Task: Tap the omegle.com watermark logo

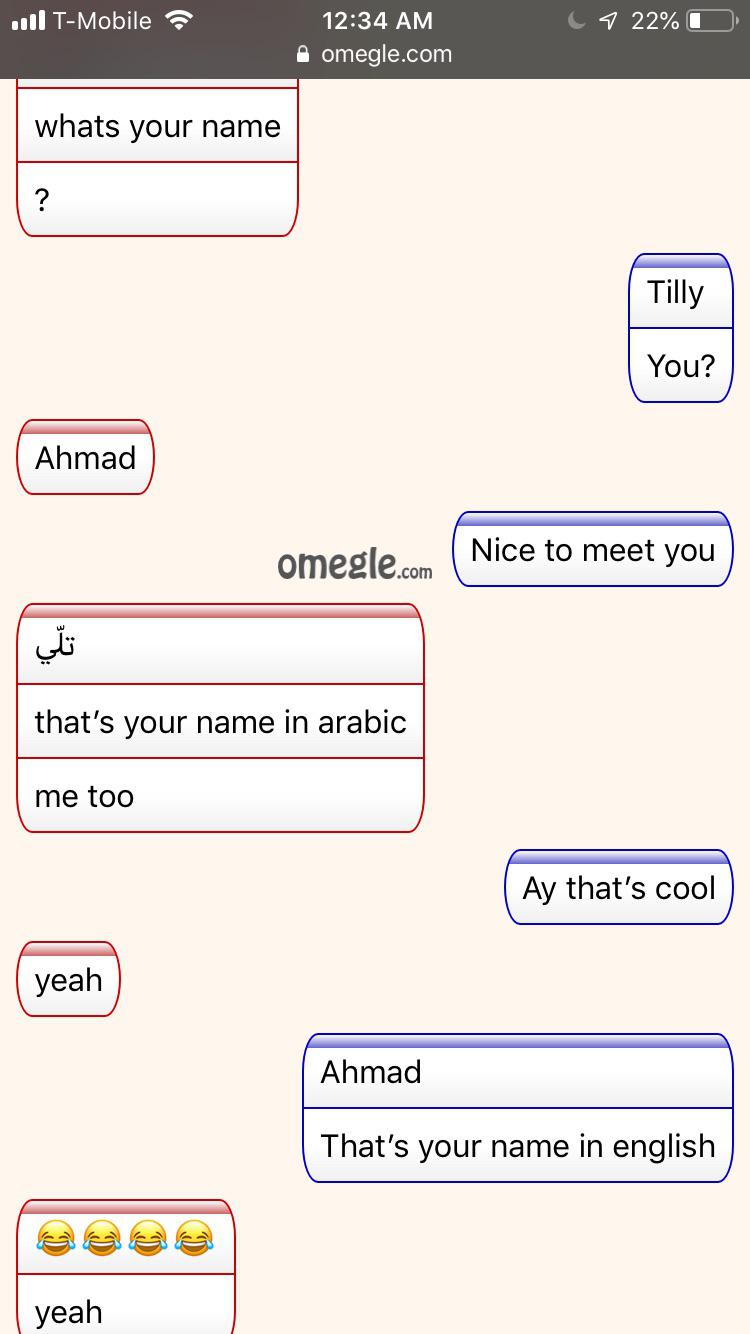Action: 355,565
